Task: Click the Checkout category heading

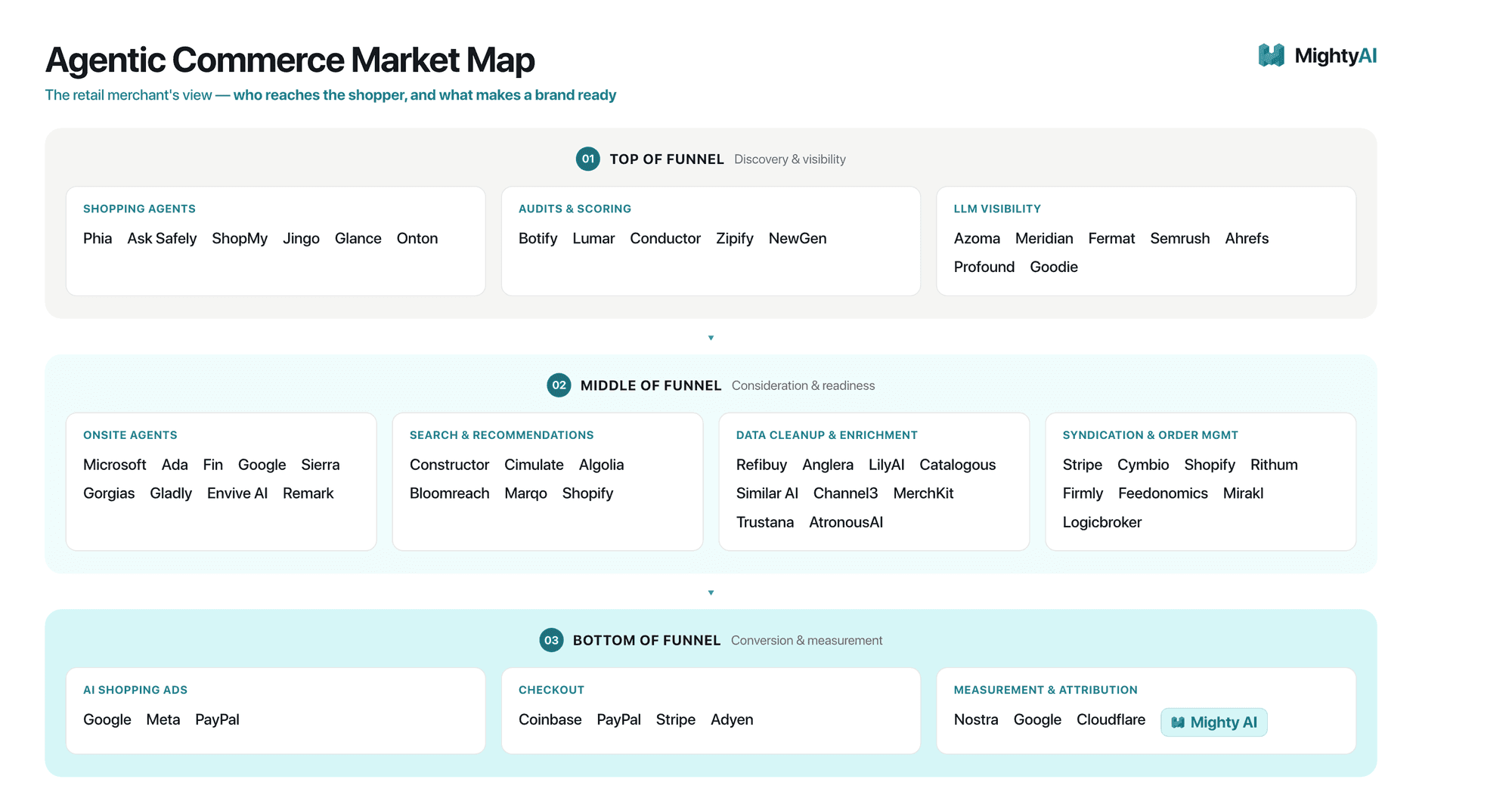Action: pyautogui.click(x=551, y=690)
